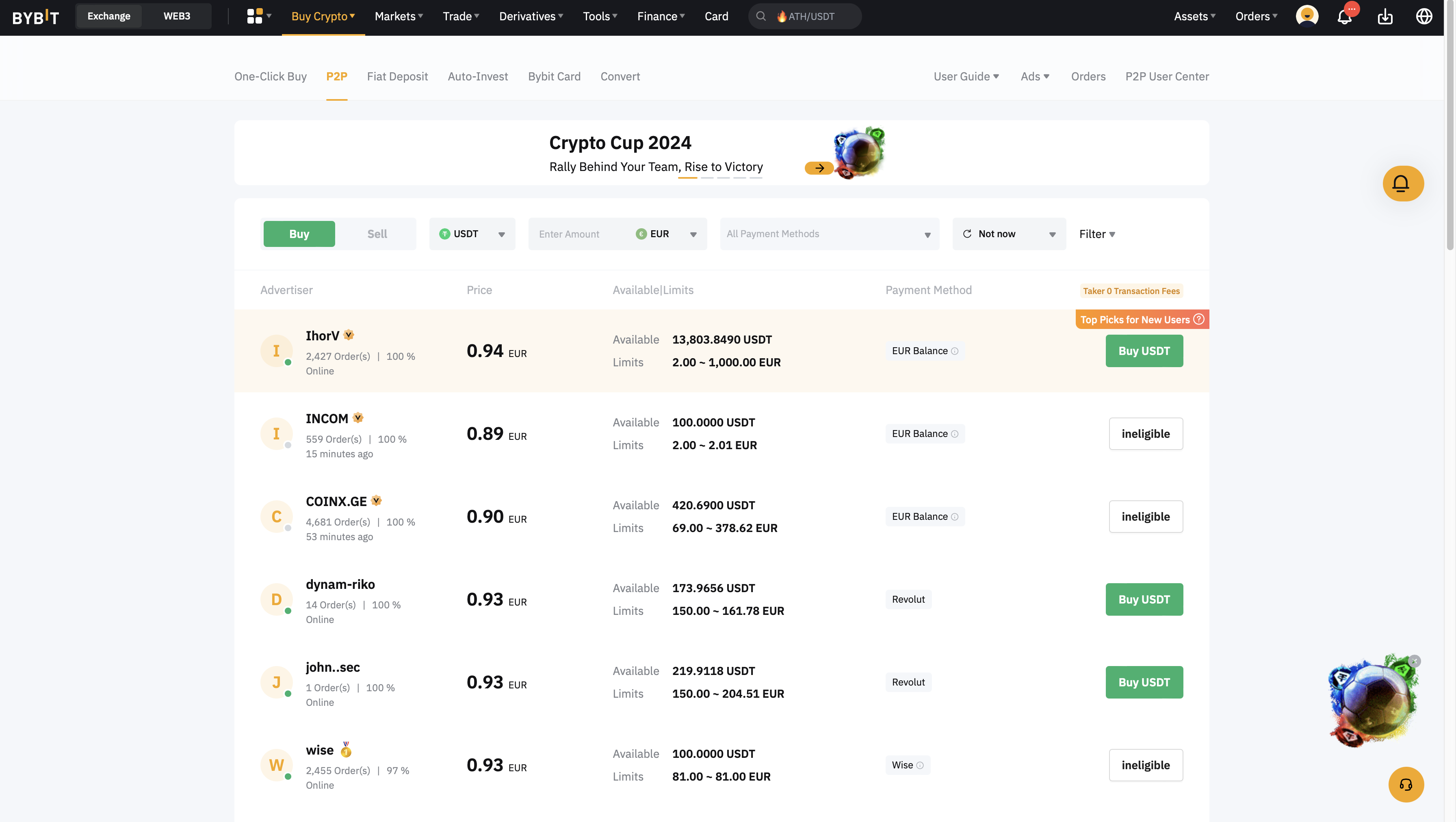Open the Filter dropdown
This screenshot has height=822, width=1456.
click(1096, 234)
